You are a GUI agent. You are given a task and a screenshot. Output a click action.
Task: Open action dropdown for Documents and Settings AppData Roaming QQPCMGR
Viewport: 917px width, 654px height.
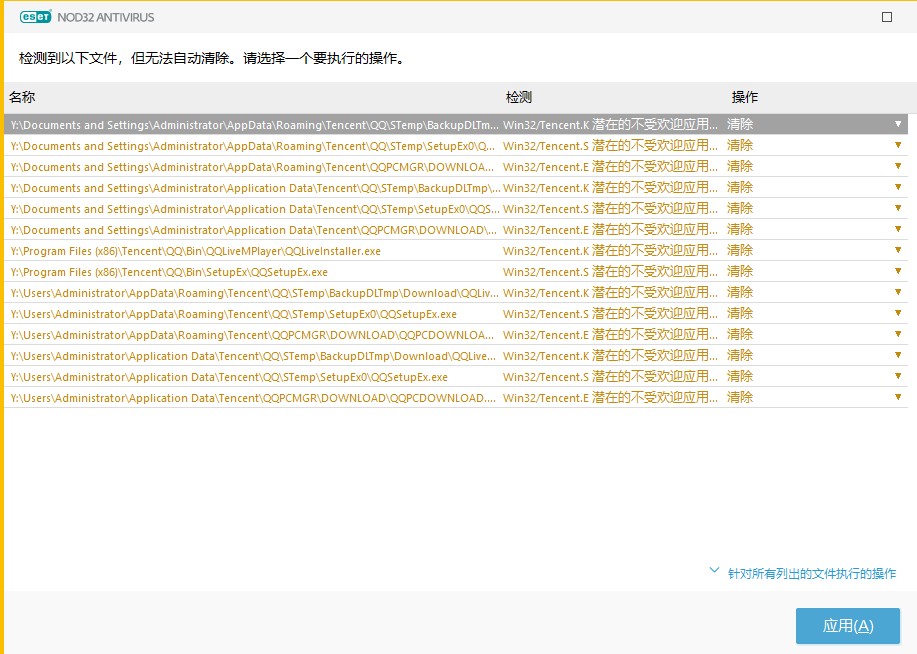pyautogui.click(x=898, y=166)
